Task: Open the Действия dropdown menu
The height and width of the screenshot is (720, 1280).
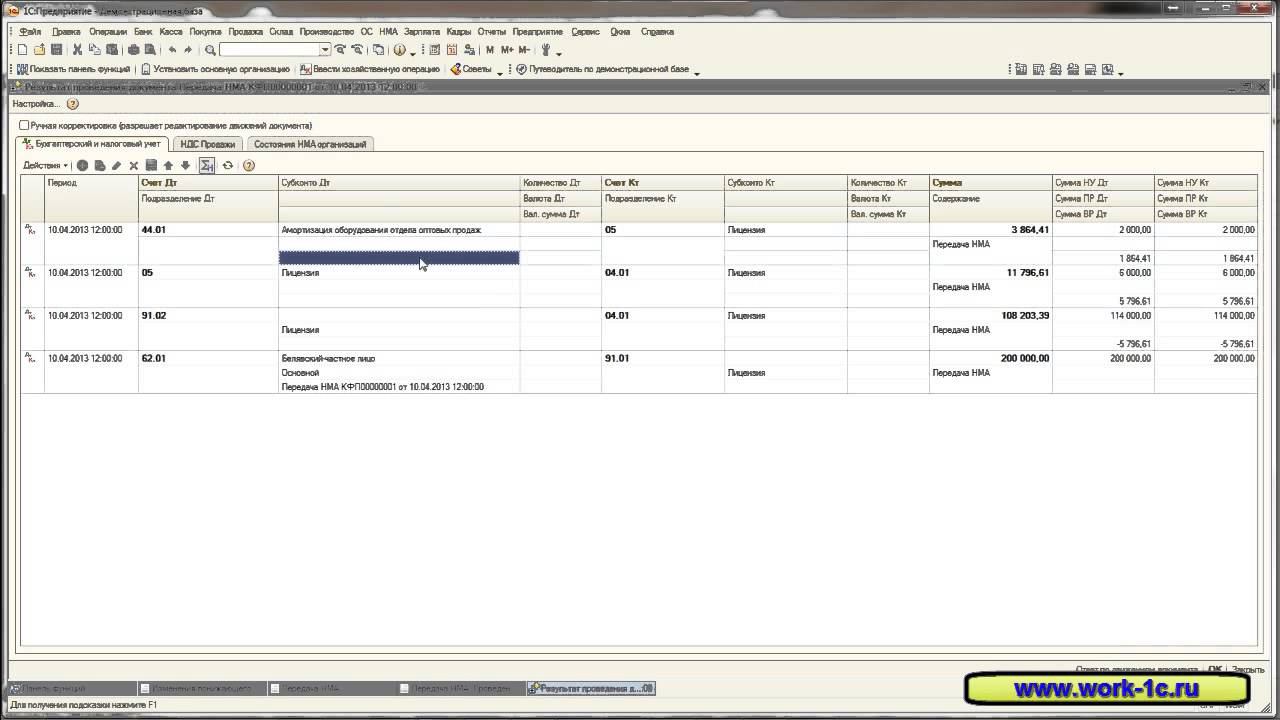Action: [45, 165]
